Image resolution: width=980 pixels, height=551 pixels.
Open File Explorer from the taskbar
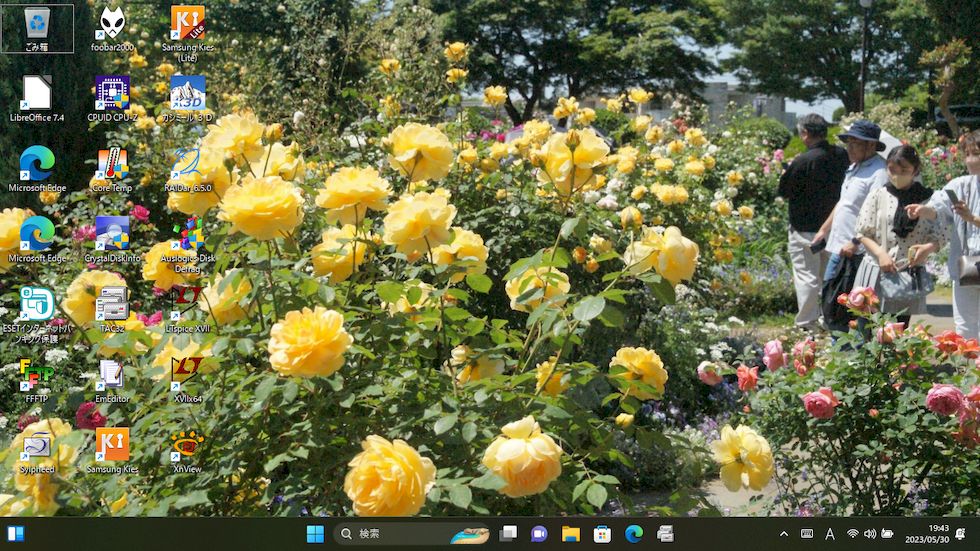(x=571, y=534)
